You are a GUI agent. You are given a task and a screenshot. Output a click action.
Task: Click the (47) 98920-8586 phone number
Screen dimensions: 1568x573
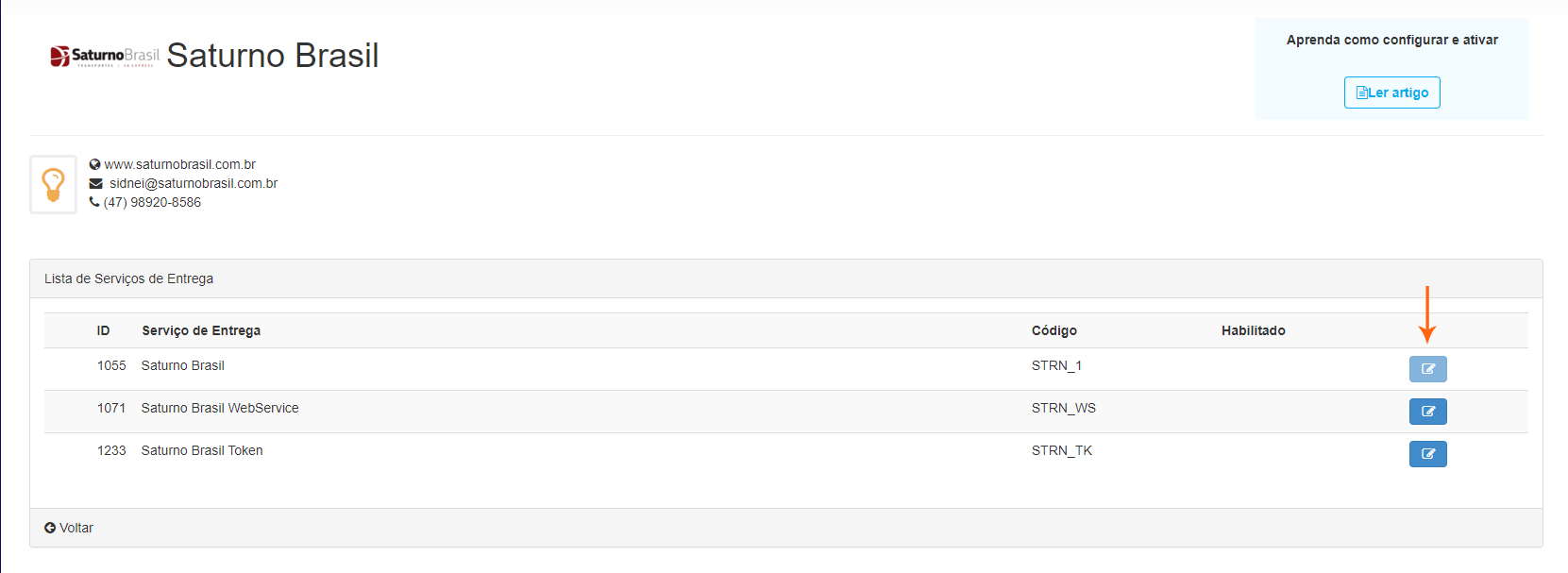152,202
